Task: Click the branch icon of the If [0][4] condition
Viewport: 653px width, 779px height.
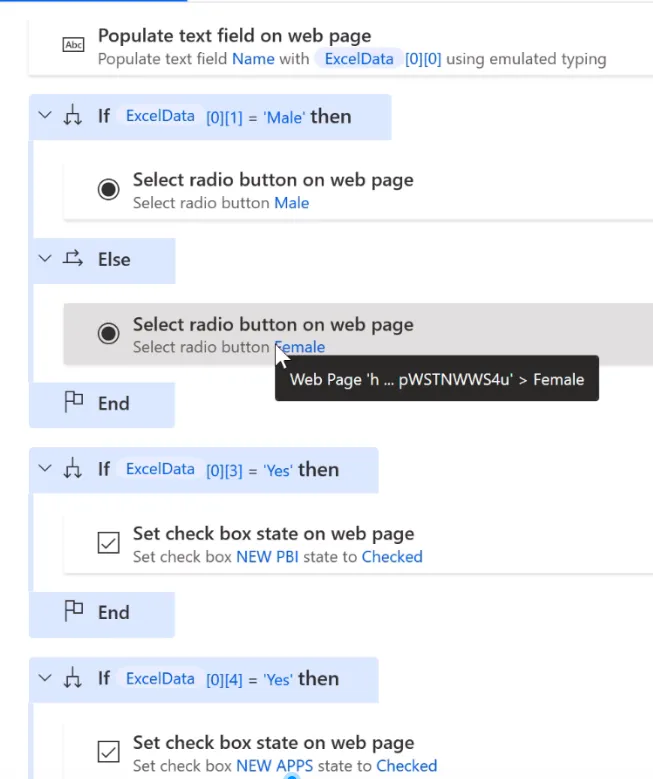Action: click(x=73, y=678)
